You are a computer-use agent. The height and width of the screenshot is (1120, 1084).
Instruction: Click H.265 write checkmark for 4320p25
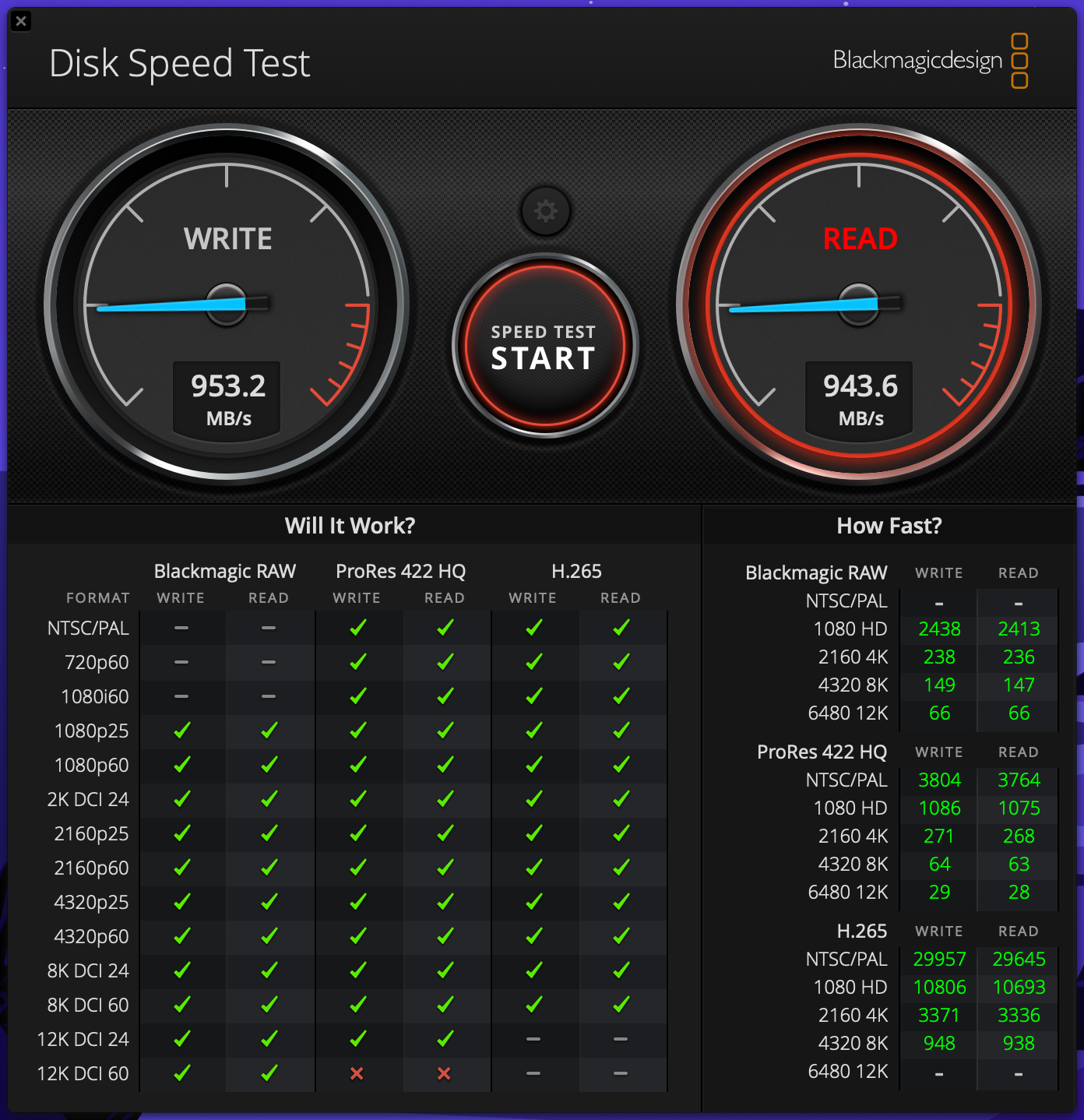(x=534, y=902)
